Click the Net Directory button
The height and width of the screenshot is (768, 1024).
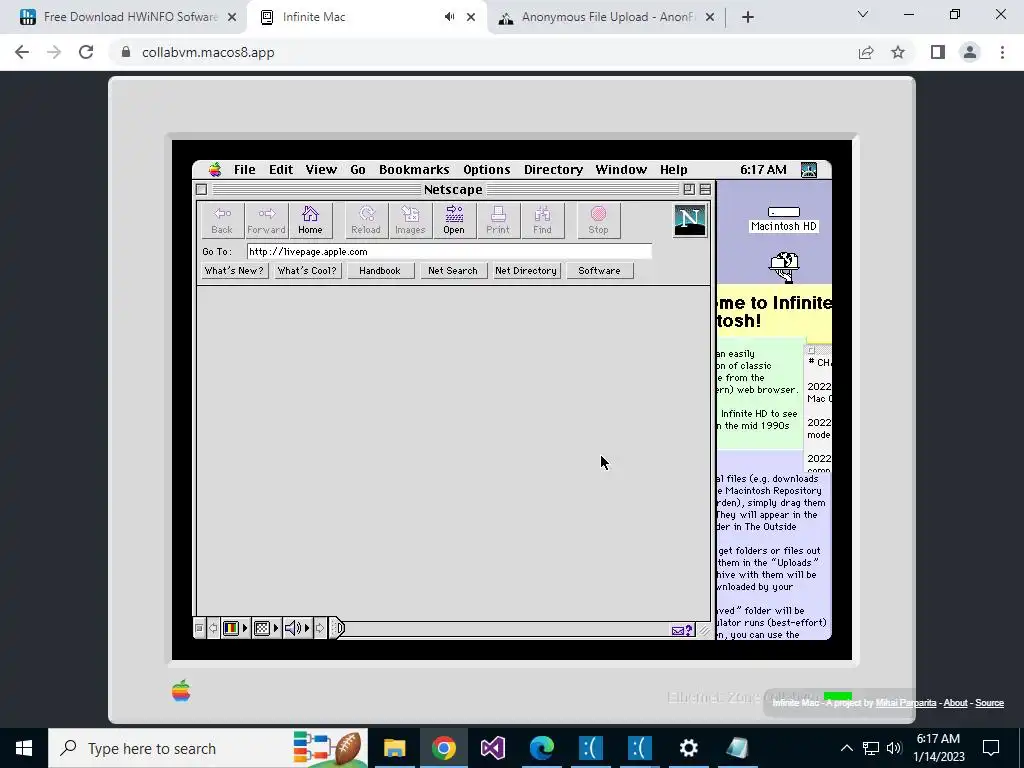point(526,270)
